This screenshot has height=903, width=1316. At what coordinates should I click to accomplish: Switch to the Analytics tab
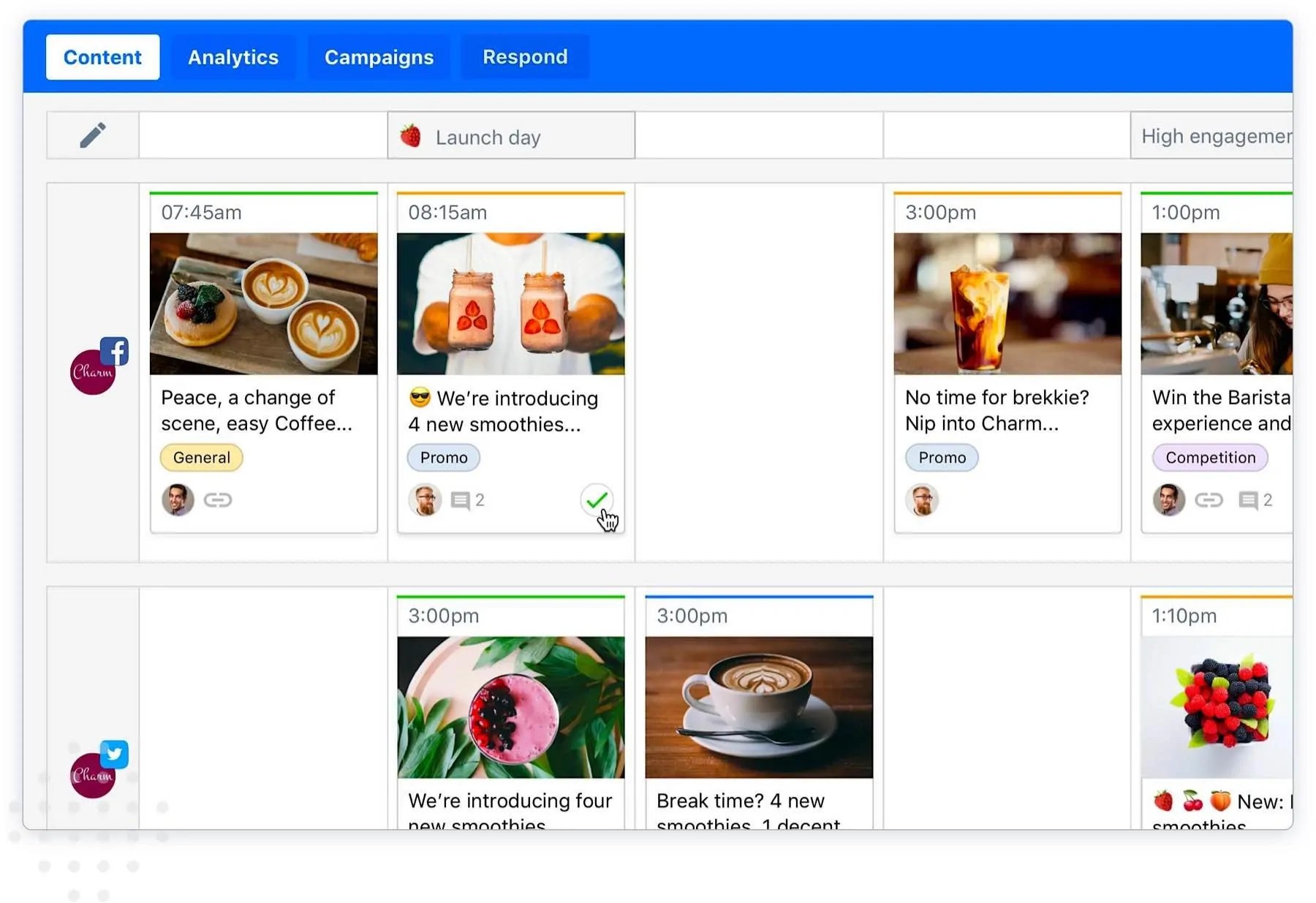tap(232, 57)
